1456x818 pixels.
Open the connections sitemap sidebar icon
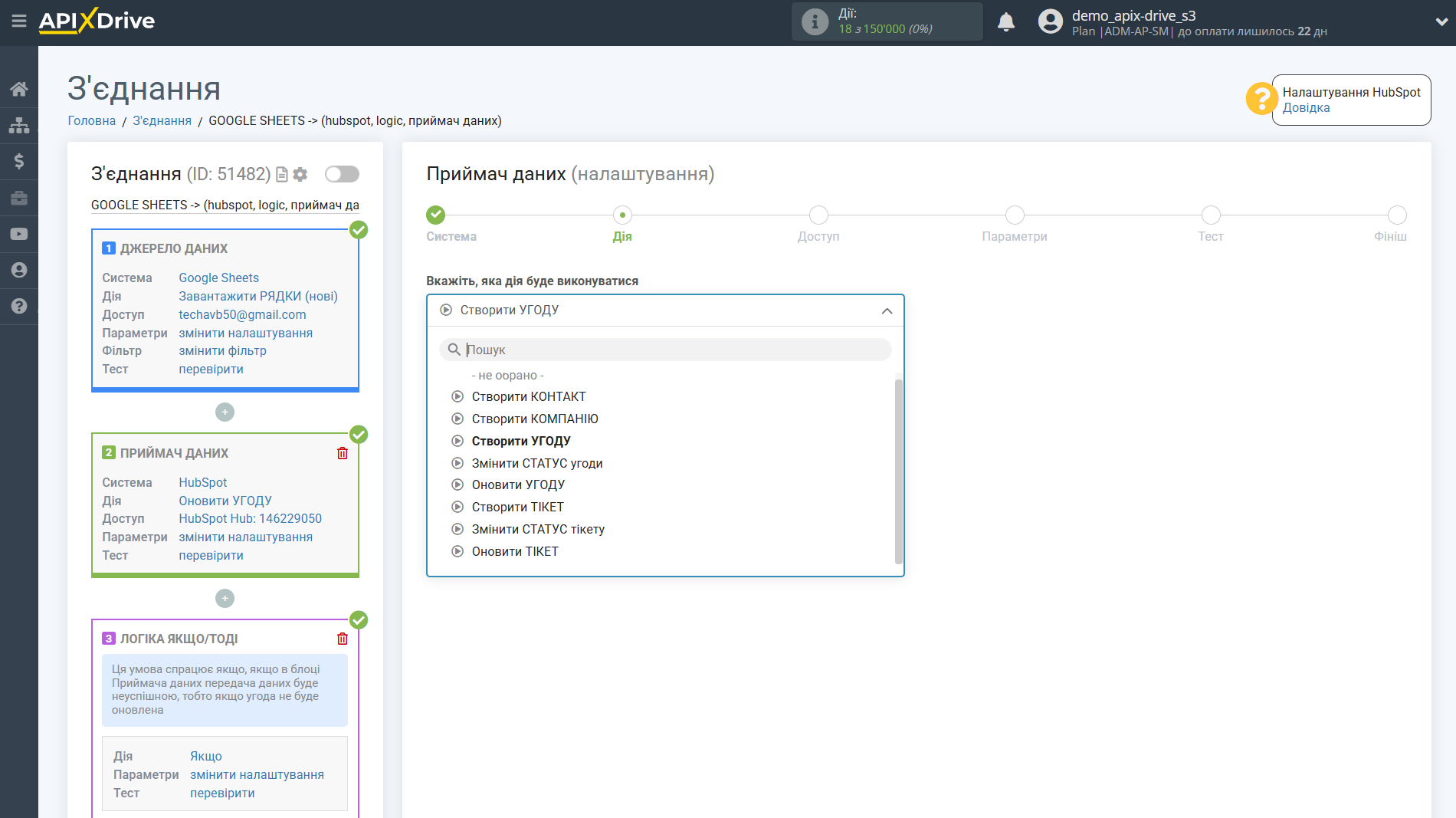(19, 125)
